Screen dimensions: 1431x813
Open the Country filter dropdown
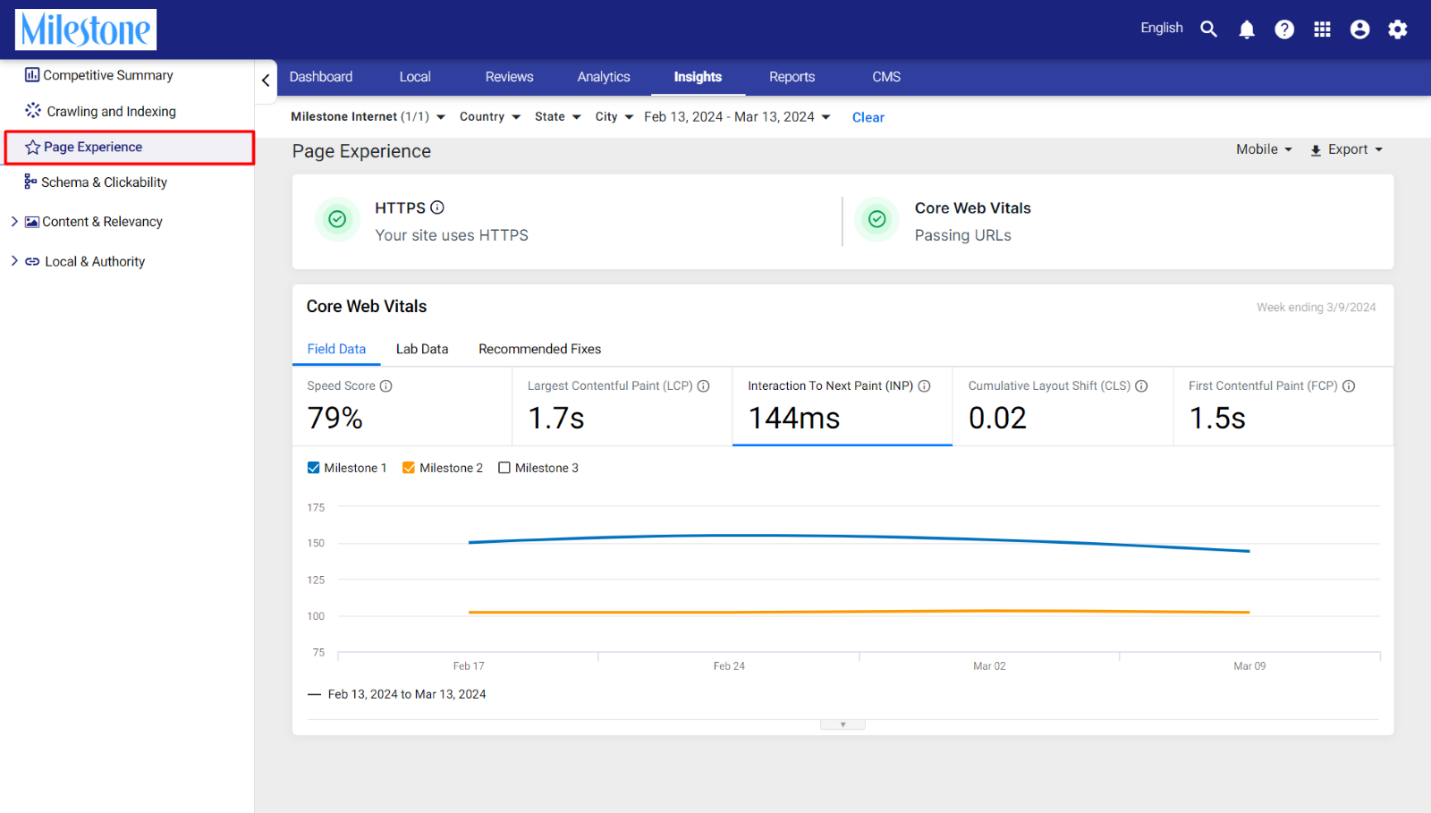(490, 117)
